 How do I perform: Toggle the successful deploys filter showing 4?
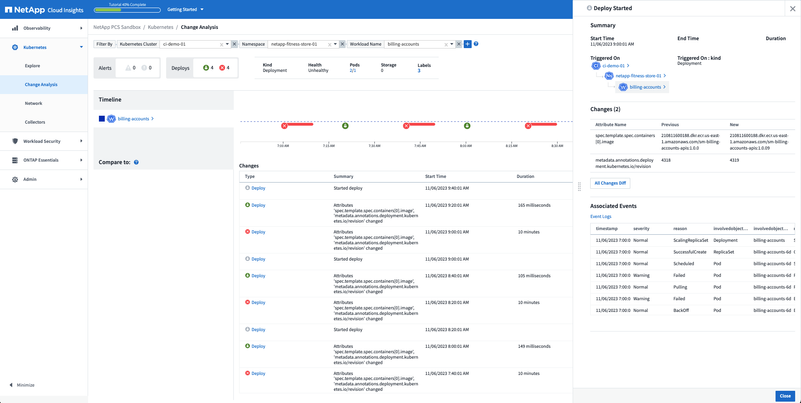(209, 68)
